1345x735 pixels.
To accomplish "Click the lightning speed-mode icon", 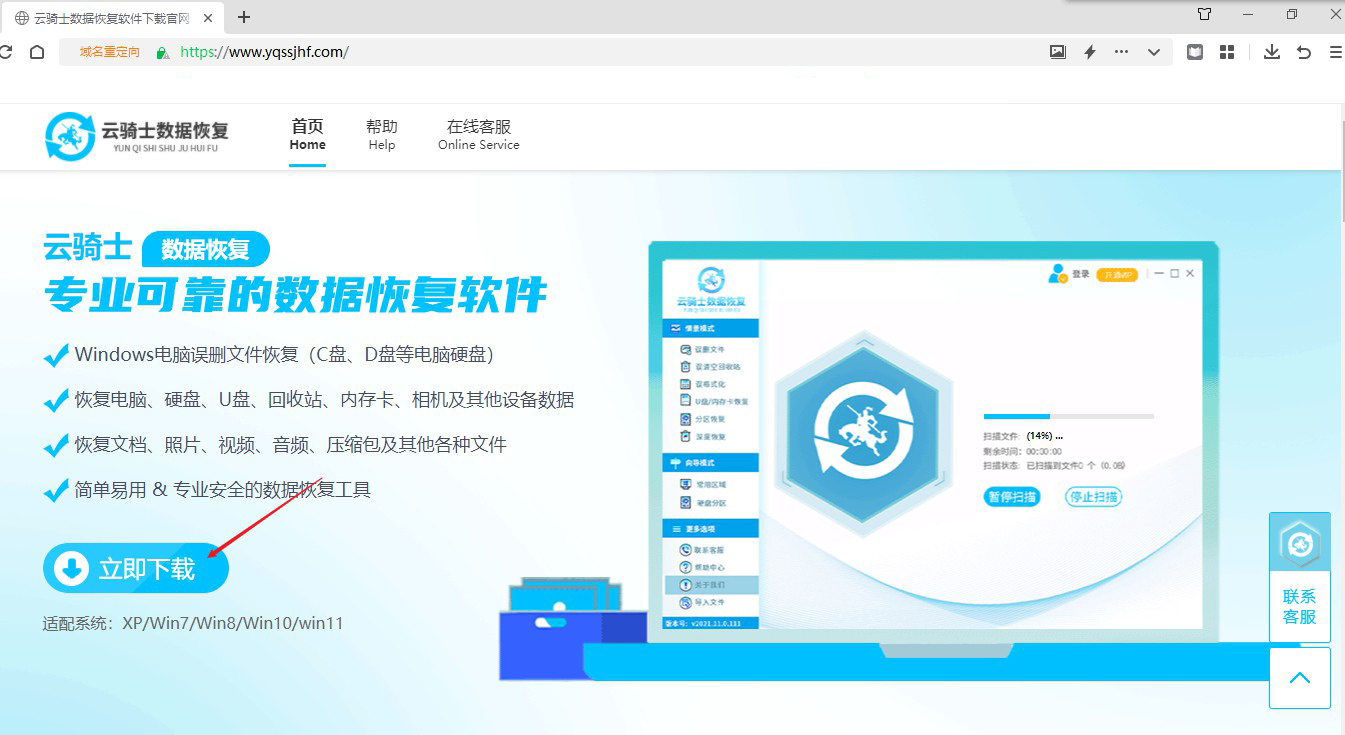I will (x=1090, y=52).
